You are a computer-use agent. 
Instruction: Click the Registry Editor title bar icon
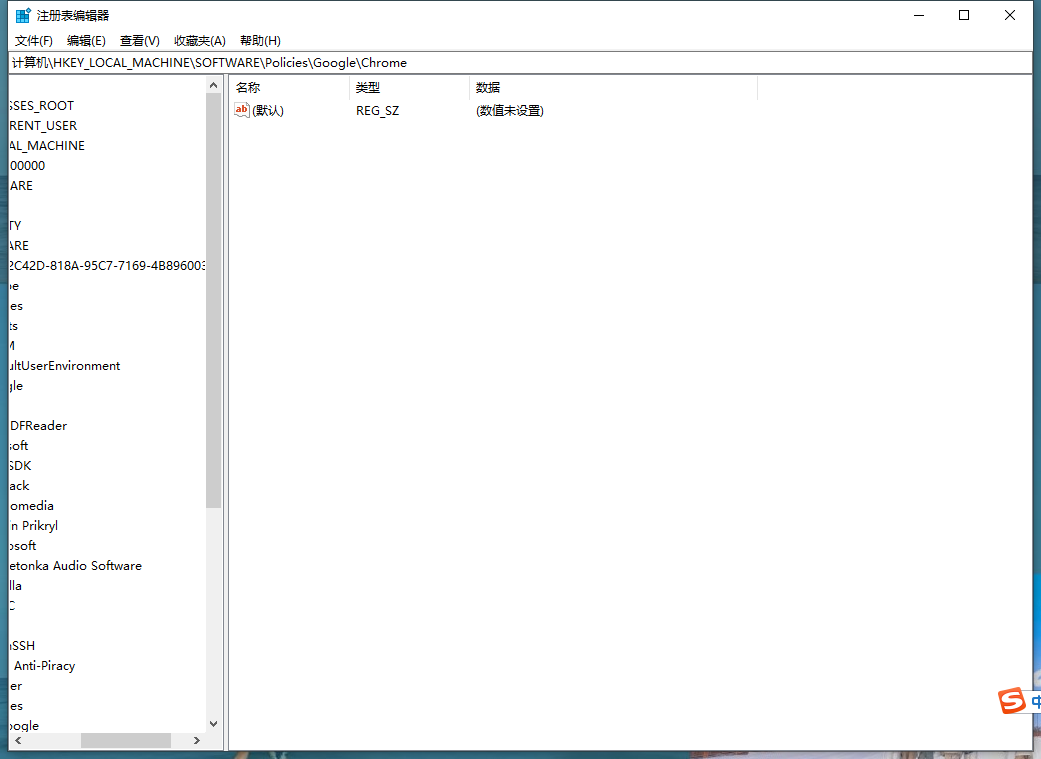click(23, 15)
